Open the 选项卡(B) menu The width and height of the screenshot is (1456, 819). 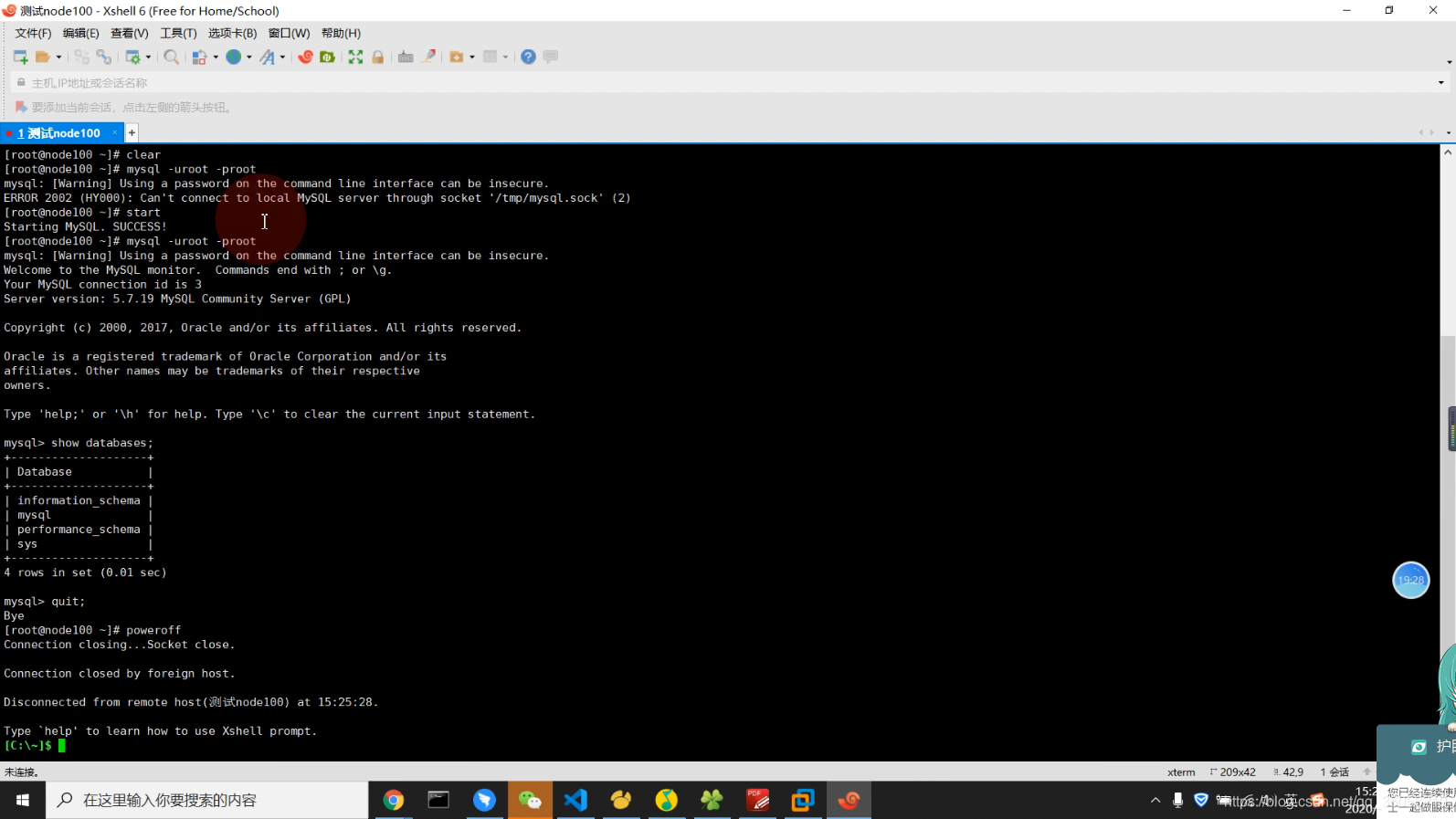coord(233,33)
